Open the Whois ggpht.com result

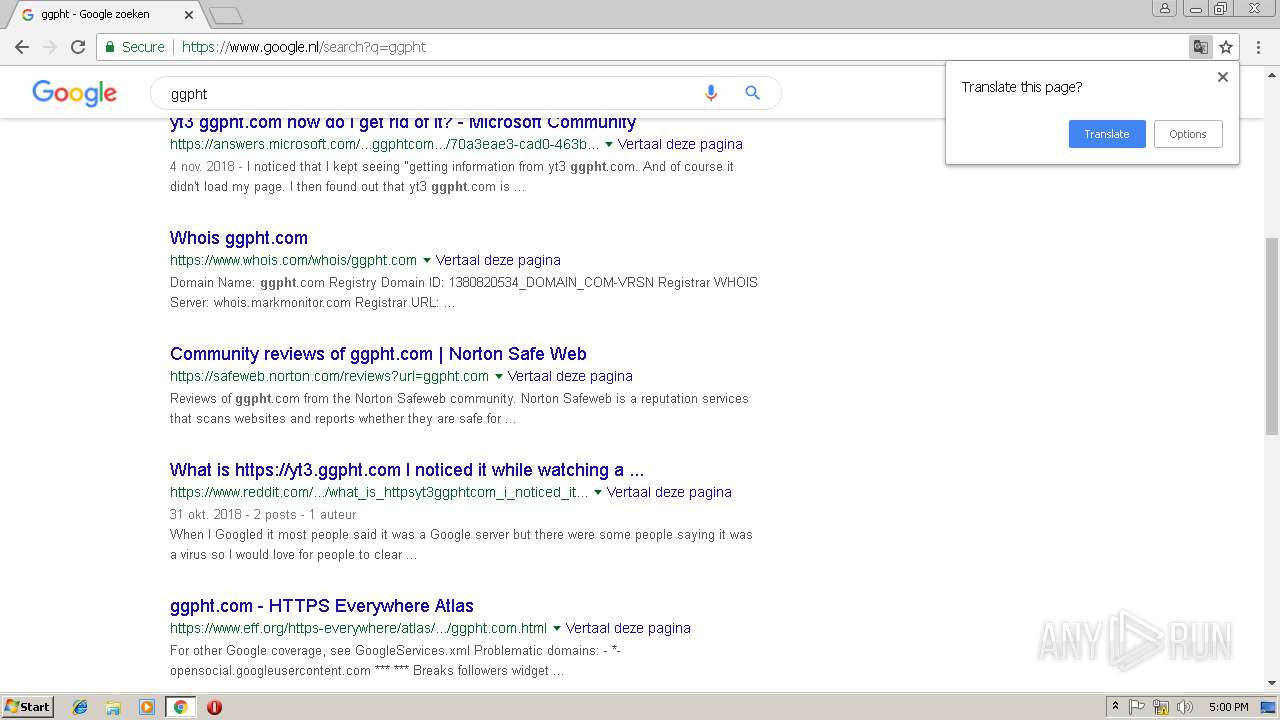239,238
